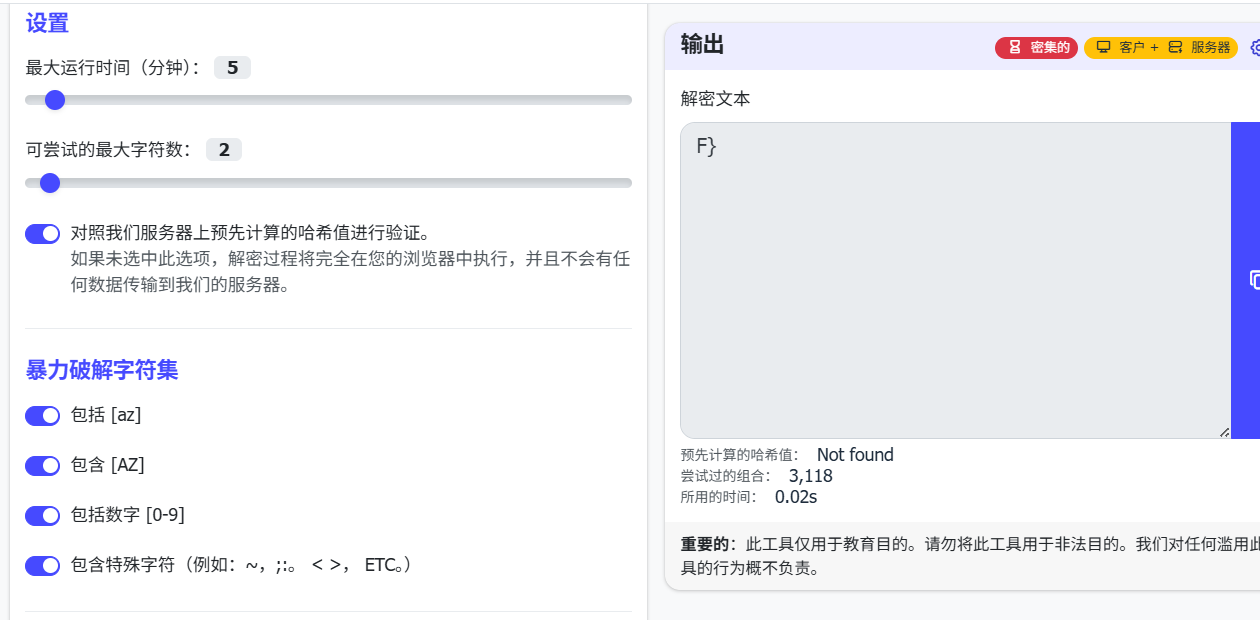
Task: Click the 可尝试的最大字符数 slider handle
Action: (50, 183)
